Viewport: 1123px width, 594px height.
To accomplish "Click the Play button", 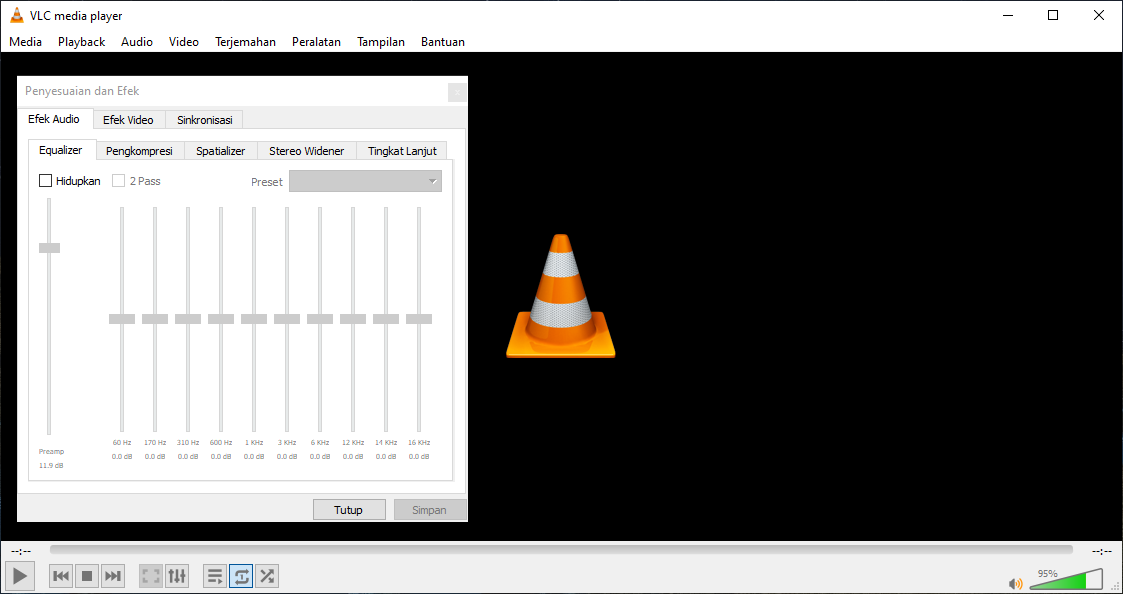I will coord(19,575).
